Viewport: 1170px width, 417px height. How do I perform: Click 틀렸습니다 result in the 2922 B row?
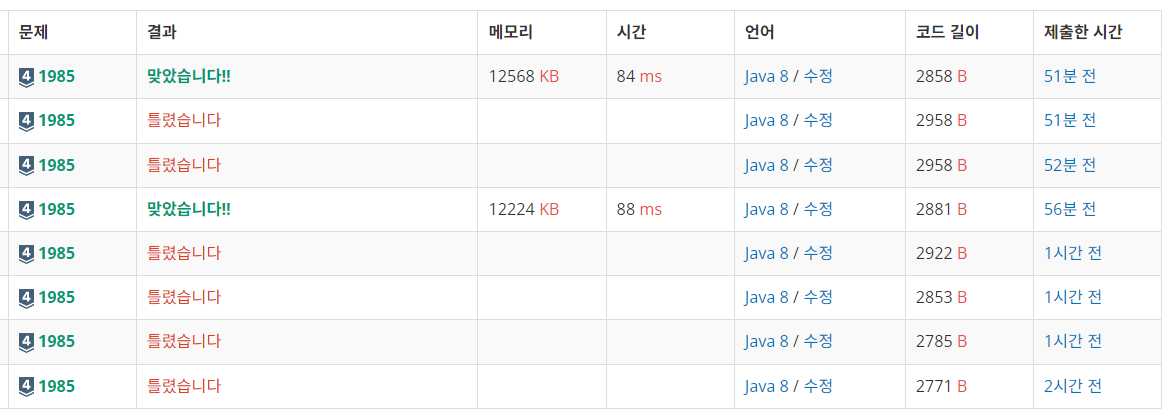pos(184,254)
